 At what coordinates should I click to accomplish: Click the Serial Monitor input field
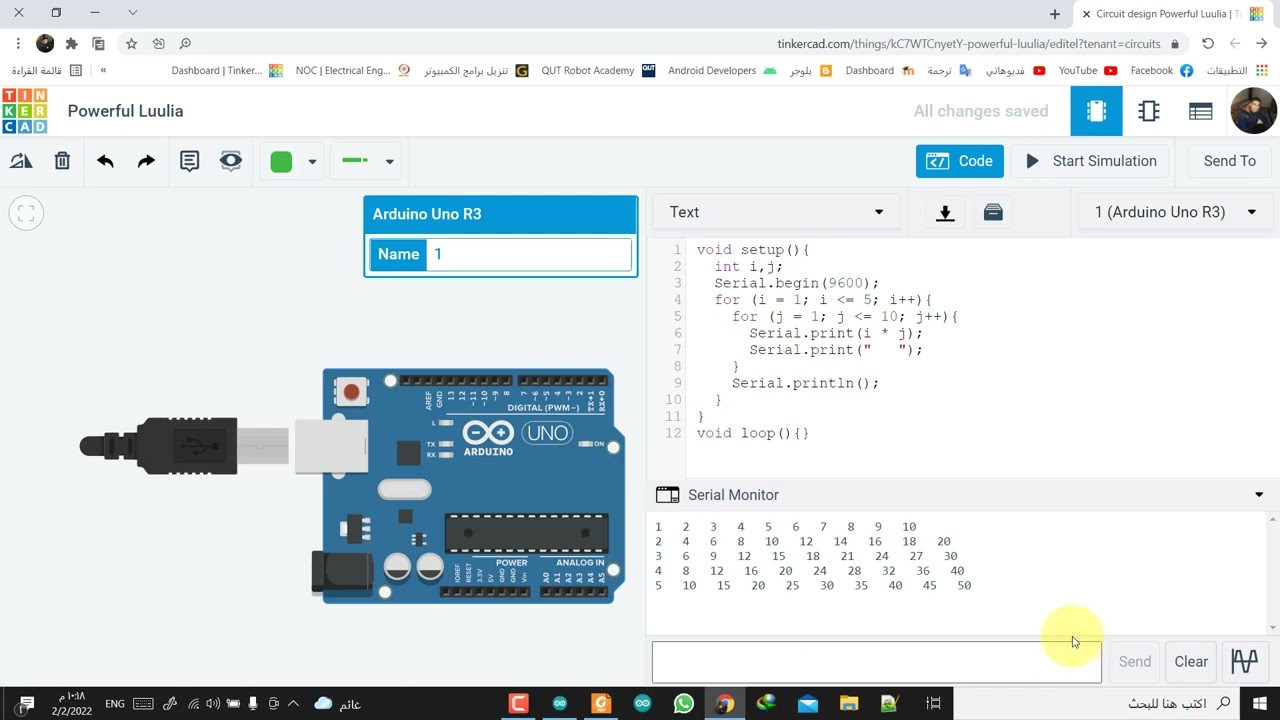[x=876, y=662]
